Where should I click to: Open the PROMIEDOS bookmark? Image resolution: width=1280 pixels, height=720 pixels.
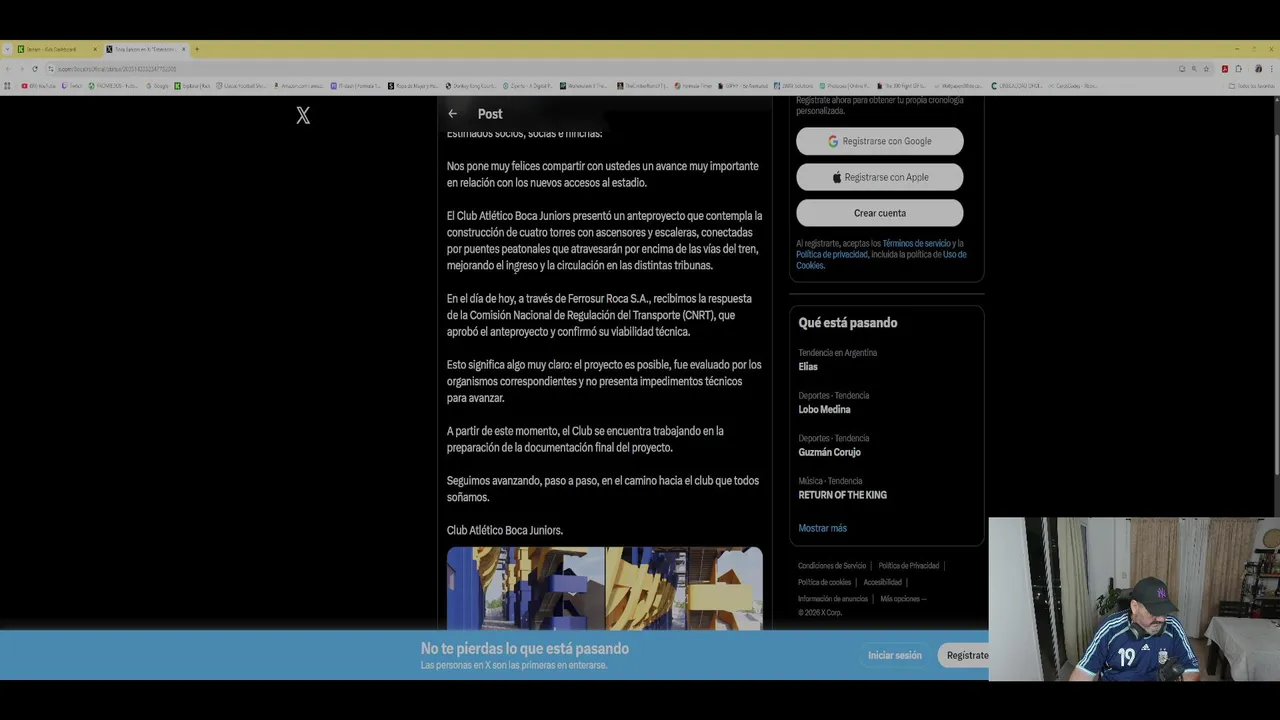coord(113,86)
